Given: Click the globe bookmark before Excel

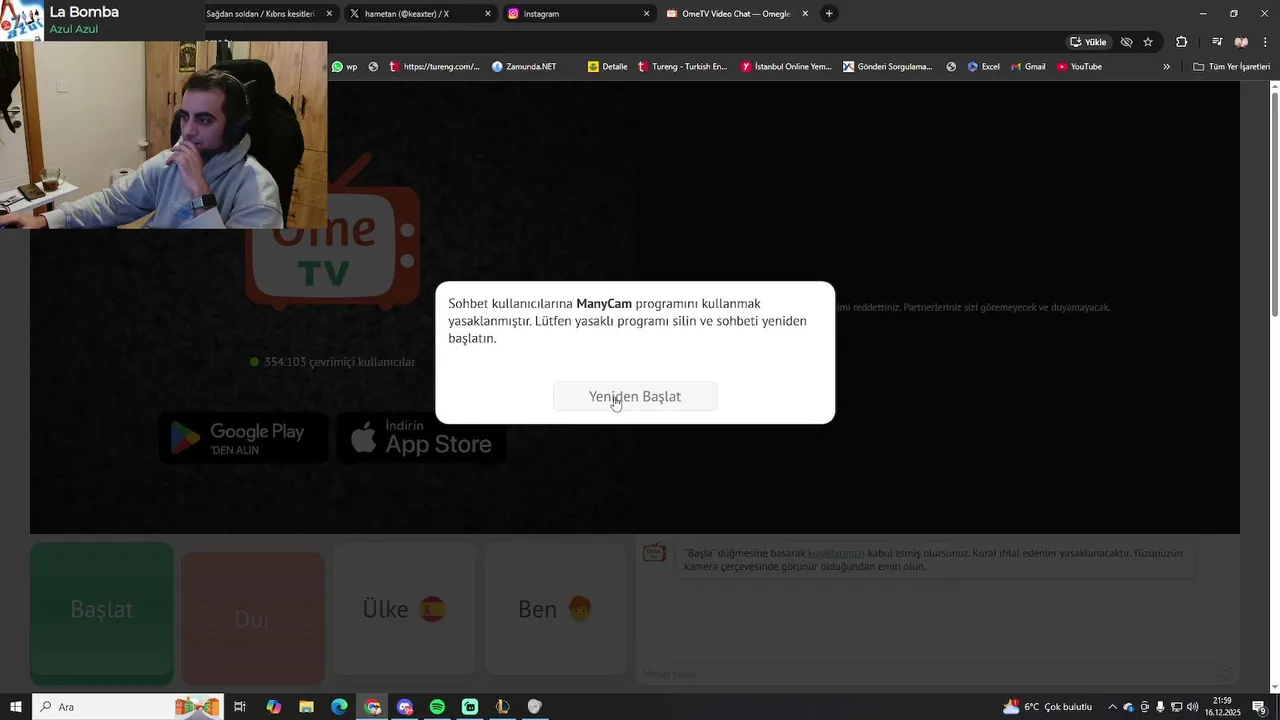Looking at the screenshot, I should pos(951,67).
